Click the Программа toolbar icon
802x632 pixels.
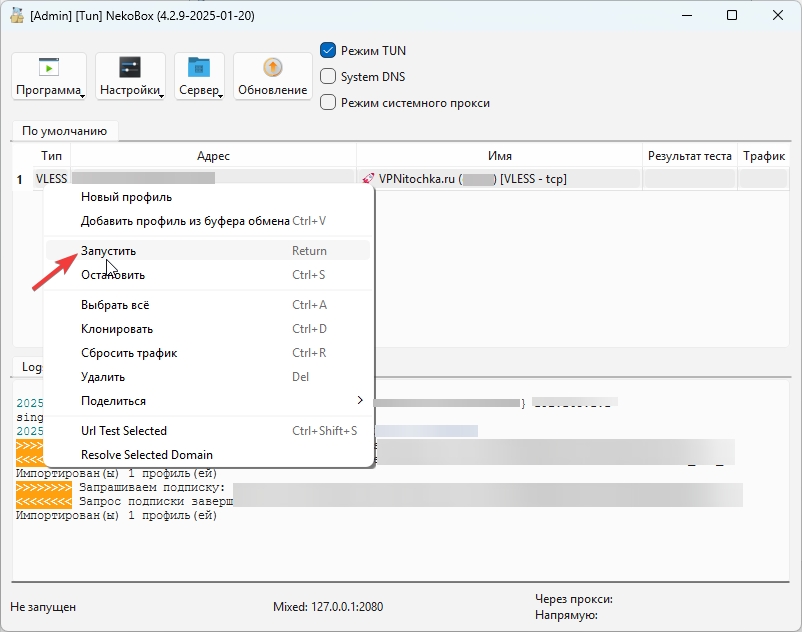(48, 68)
